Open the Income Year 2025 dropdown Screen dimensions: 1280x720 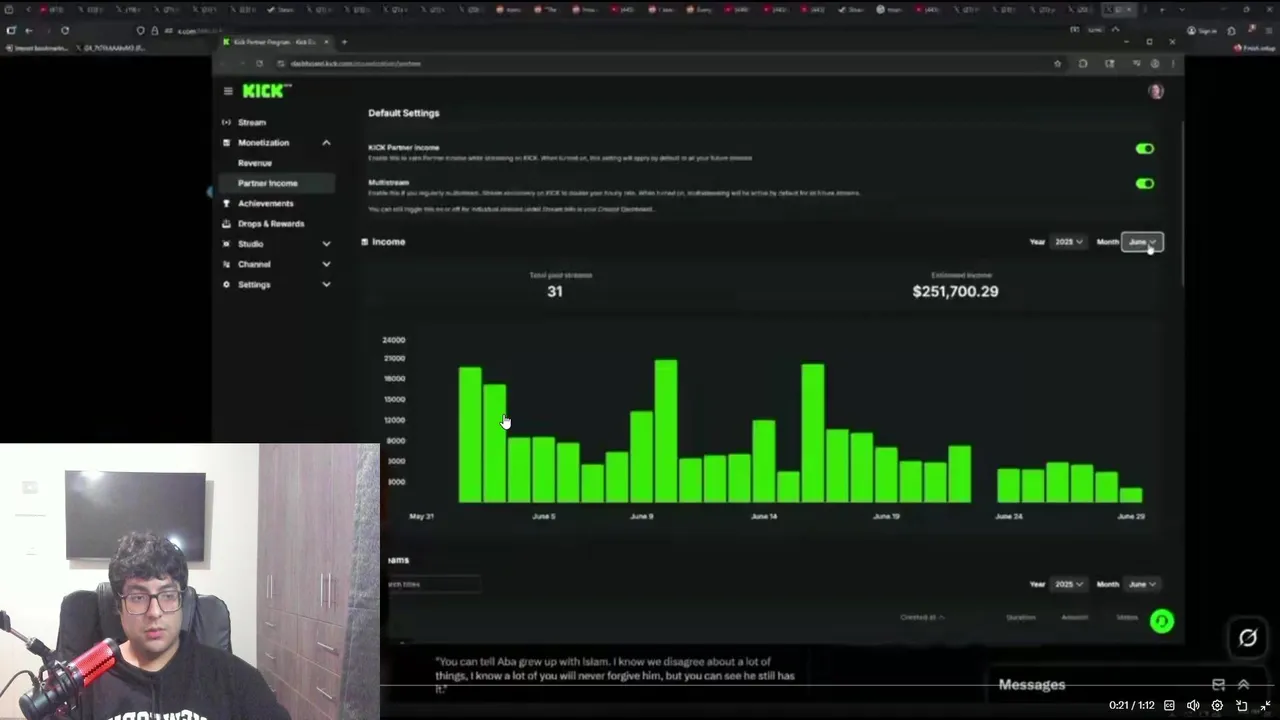tap(1069, 242)
